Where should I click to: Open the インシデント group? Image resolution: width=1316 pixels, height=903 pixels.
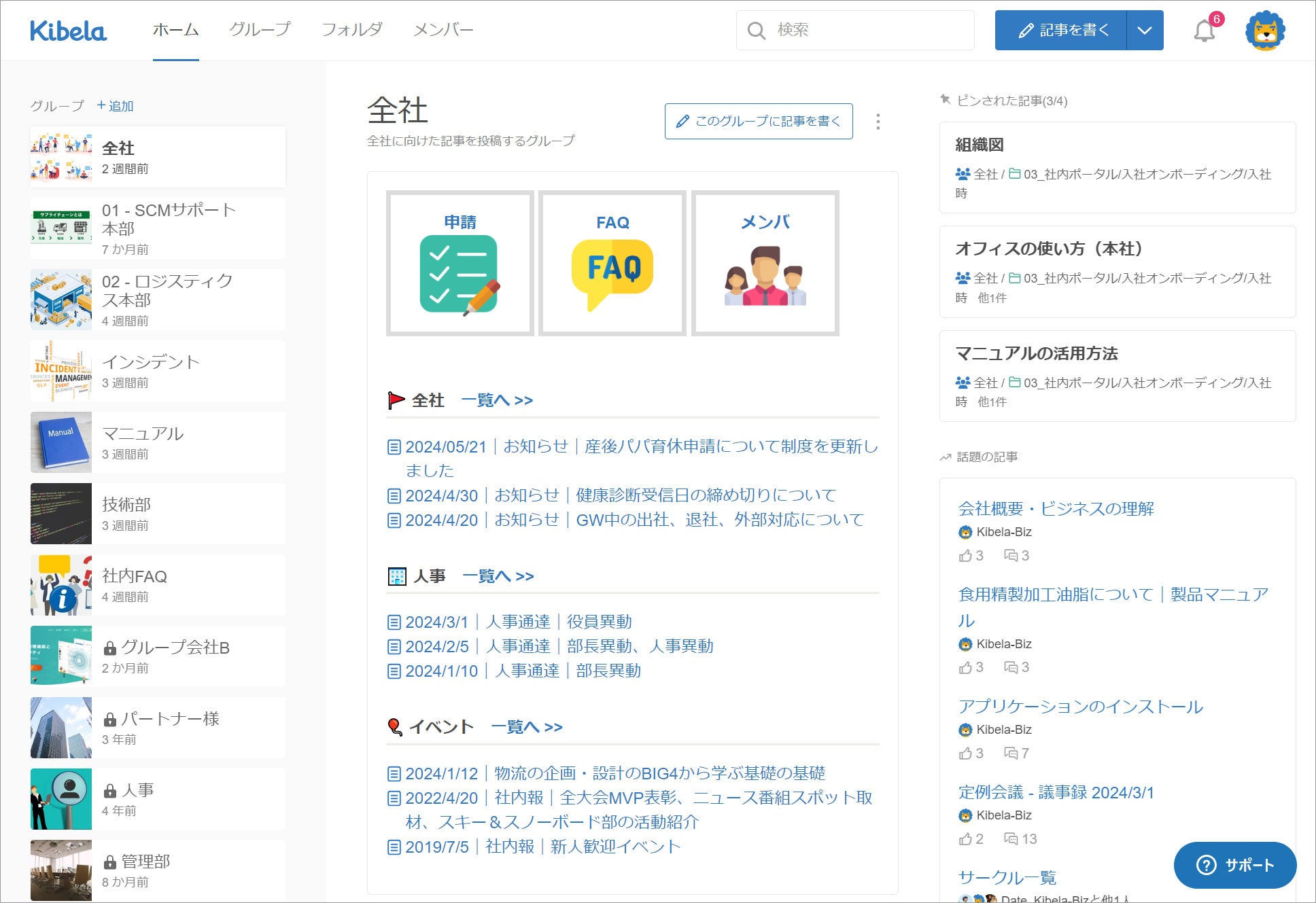pyautogui.click(x=158, y=371)
